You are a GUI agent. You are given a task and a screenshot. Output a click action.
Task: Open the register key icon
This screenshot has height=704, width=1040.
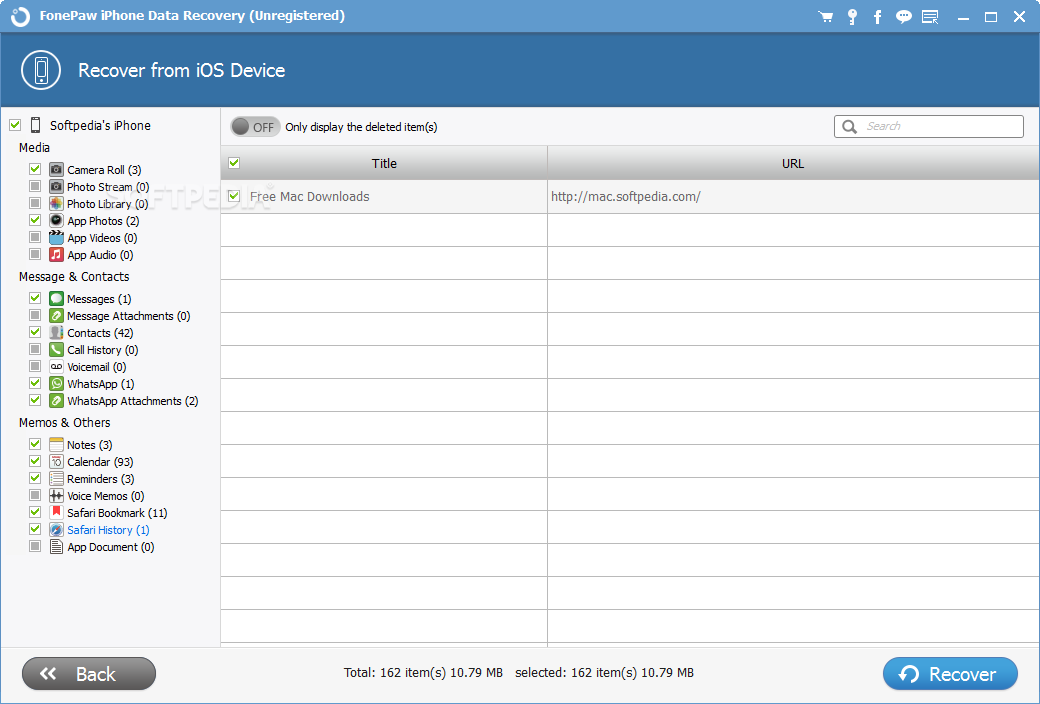[852, 17]
